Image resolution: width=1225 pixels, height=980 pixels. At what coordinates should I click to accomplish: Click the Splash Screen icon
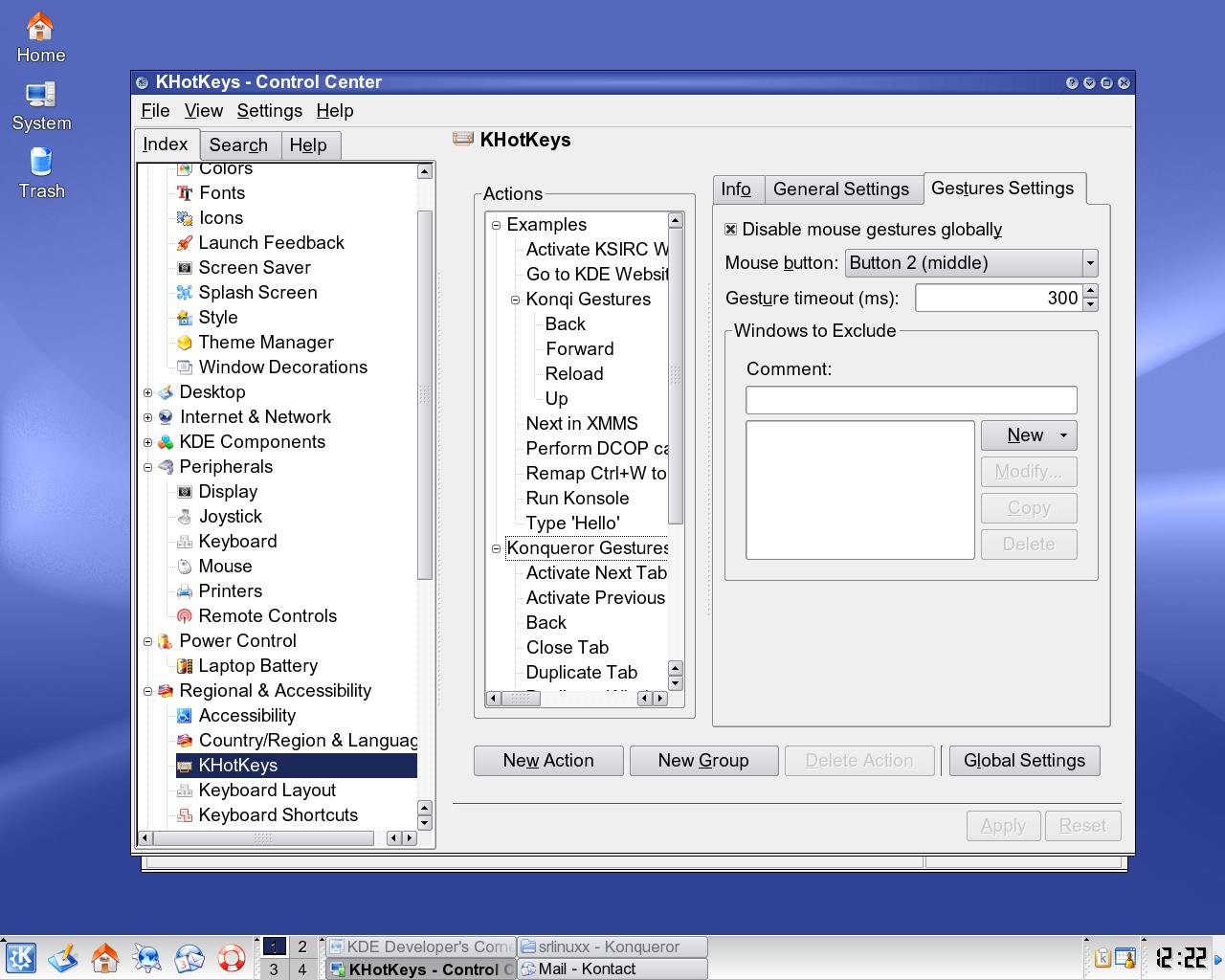tap(185, 293)
